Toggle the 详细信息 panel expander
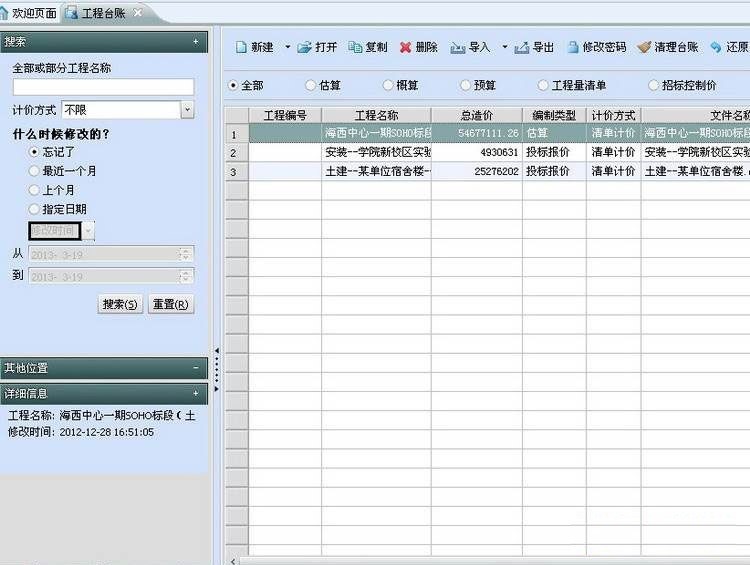The width and height of the screenshot is (750, 565). click(196, 393)
